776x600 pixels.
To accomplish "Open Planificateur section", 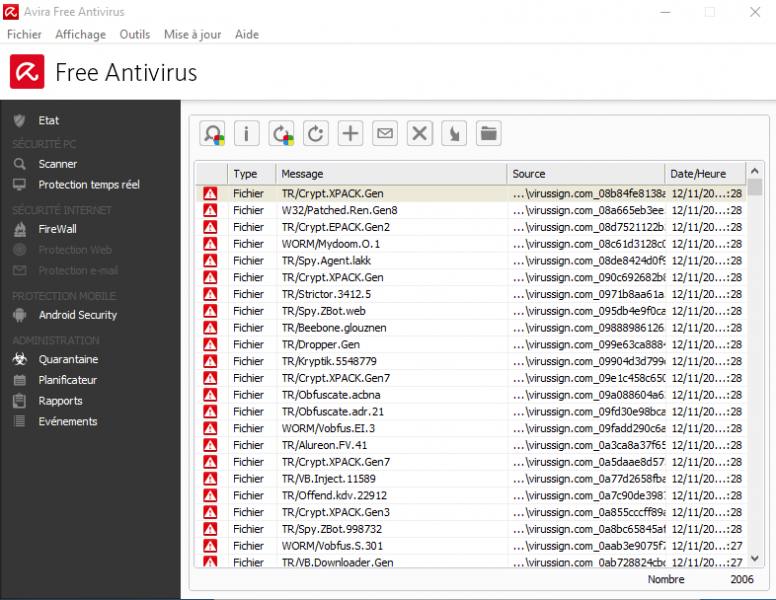I will [x=68, y=380].
